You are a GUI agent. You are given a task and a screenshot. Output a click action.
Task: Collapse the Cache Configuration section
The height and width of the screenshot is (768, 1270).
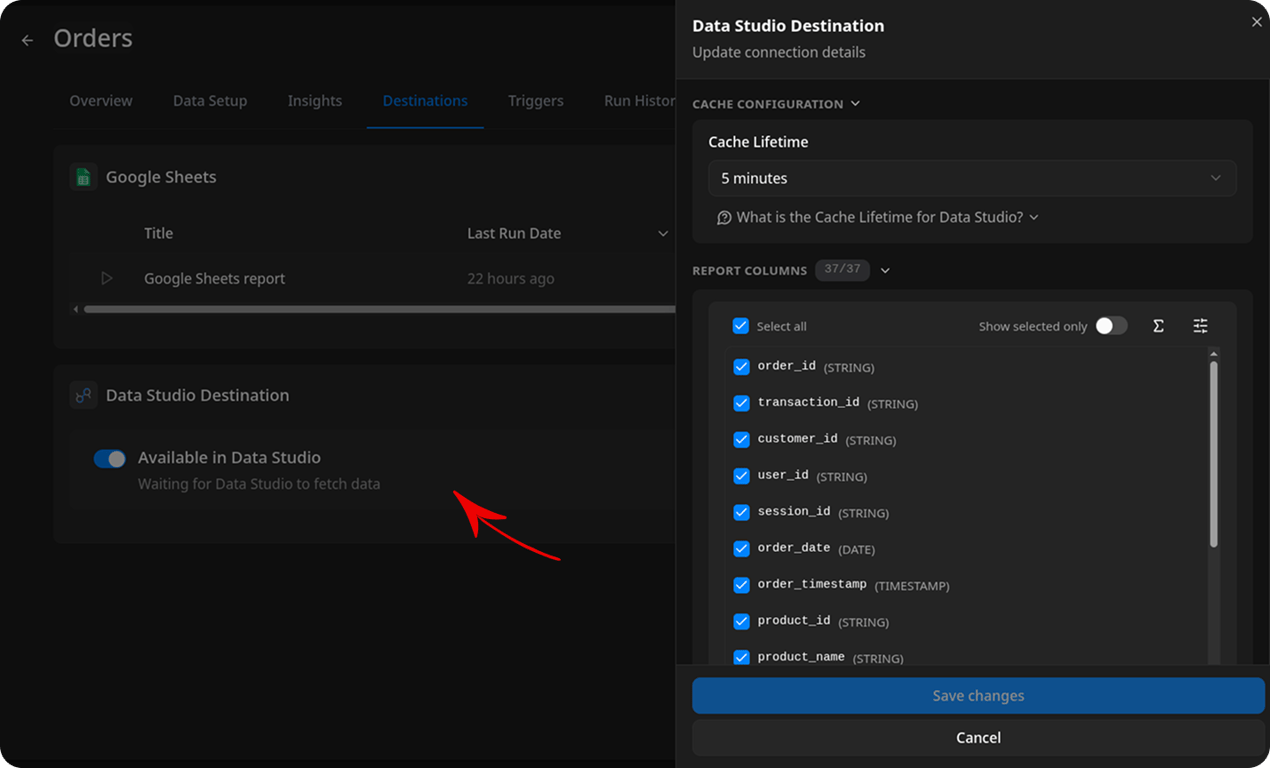coord(775,104)
